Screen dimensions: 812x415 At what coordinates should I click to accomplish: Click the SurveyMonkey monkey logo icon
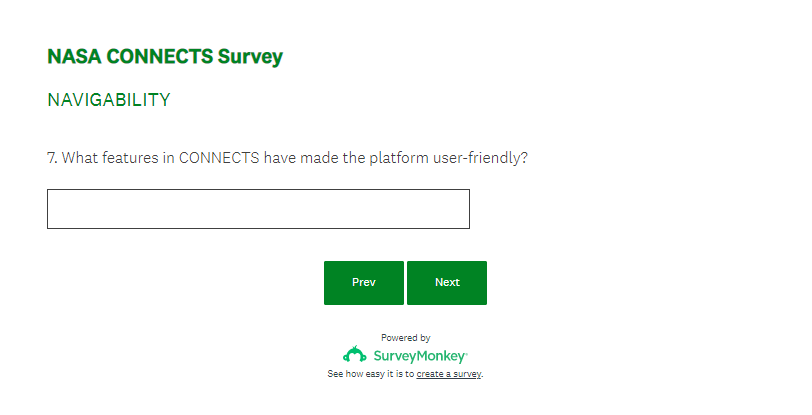pos(355,355)
